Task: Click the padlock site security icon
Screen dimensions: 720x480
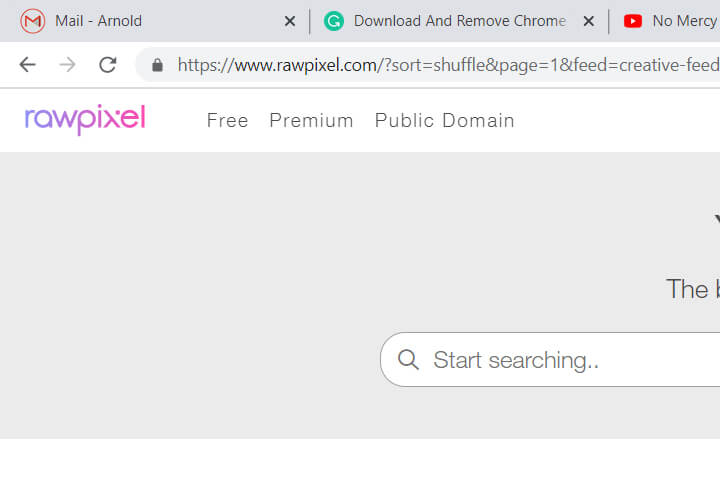Action: 158,65
